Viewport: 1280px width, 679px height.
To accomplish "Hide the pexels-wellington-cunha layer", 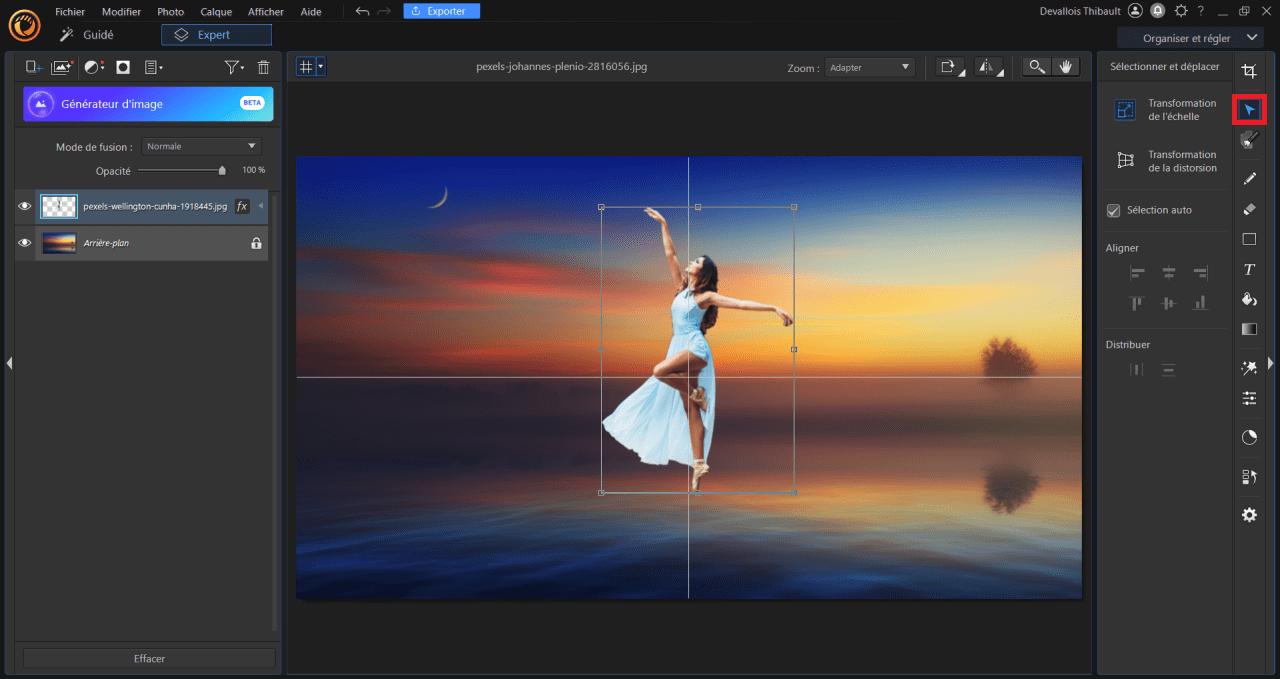I will coord(25,207).
